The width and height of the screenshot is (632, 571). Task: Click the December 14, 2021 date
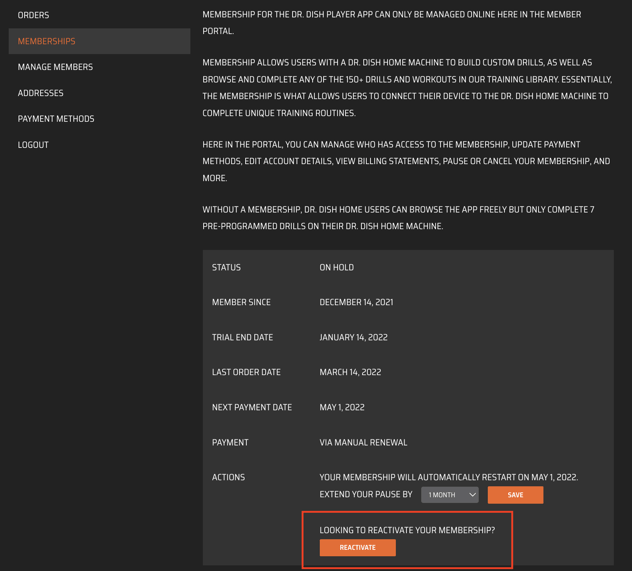tap(356, 302)
